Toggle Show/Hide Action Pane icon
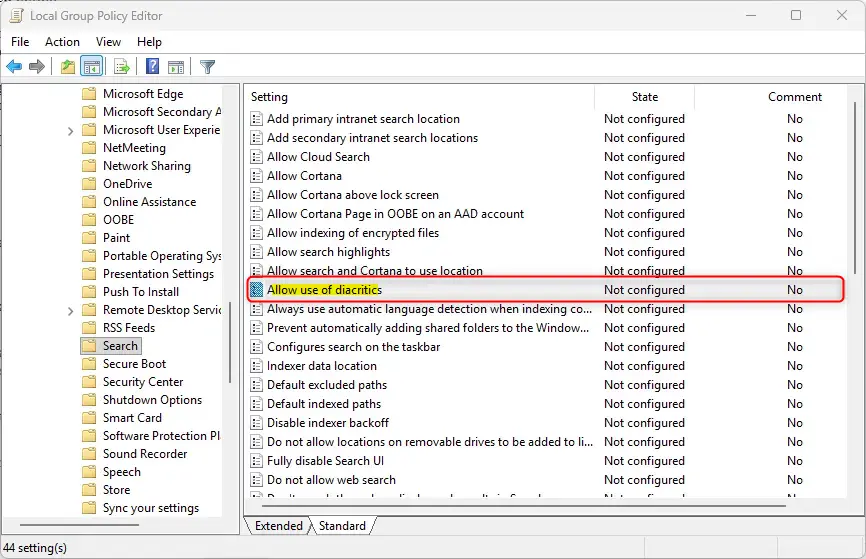866x559 pixels. click(x=176, y=67)
